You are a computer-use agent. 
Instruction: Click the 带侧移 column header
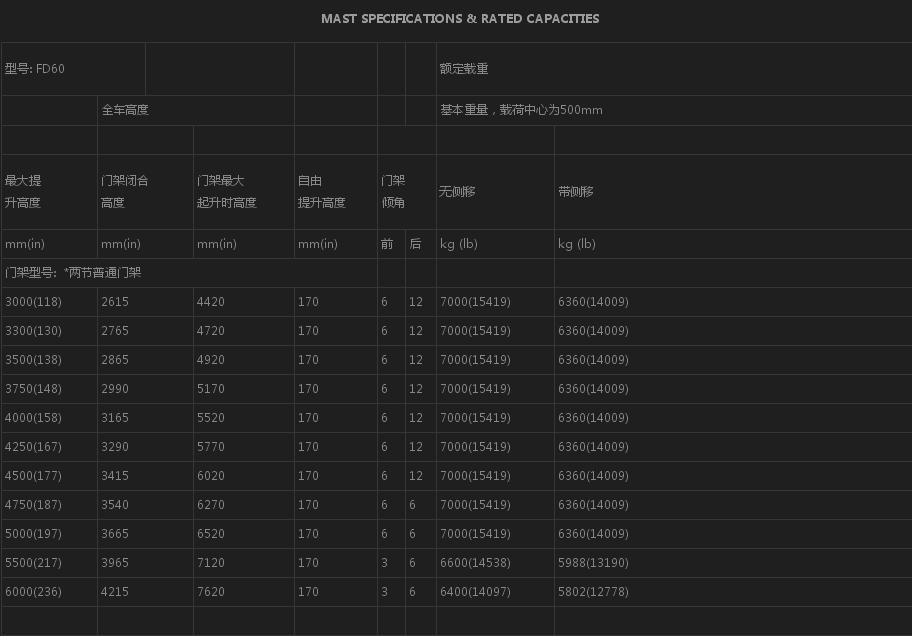click(575, 191)
